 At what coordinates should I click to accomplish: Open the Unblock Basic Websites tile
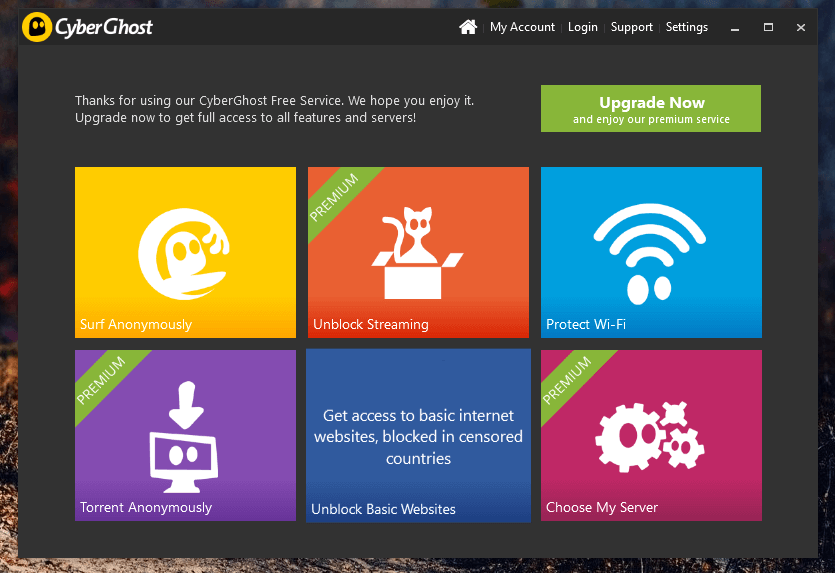click(x=418, y=436)
